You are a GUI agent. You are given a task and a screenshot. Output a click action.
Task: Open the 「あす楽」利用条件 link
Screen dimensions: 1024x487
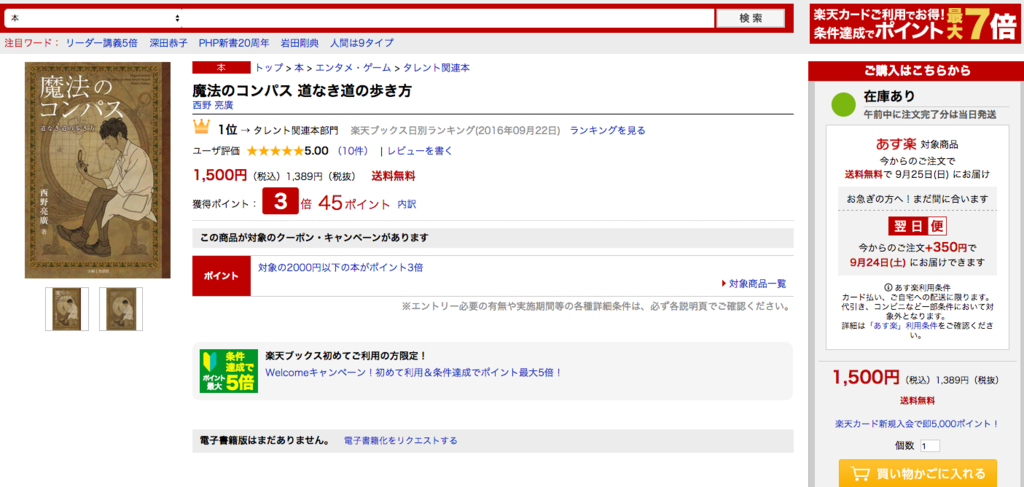click(x=902, y=325)
